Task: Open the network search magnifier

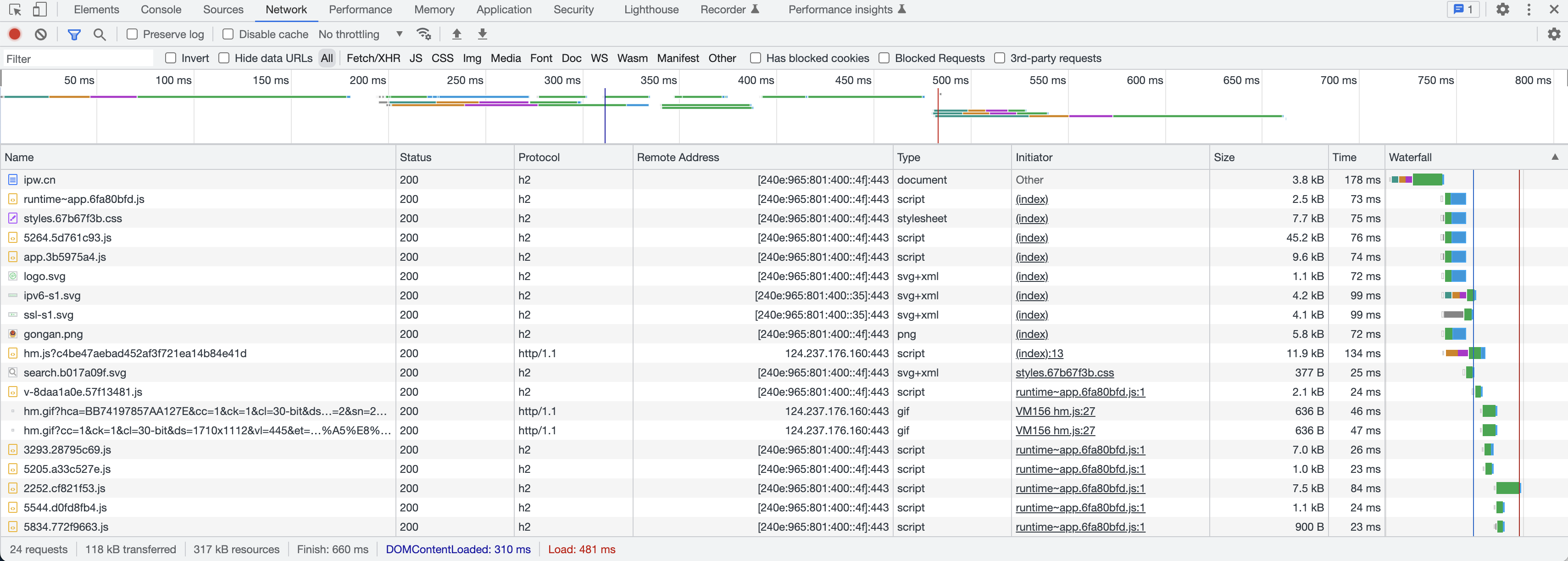Action: coord(100,35)
